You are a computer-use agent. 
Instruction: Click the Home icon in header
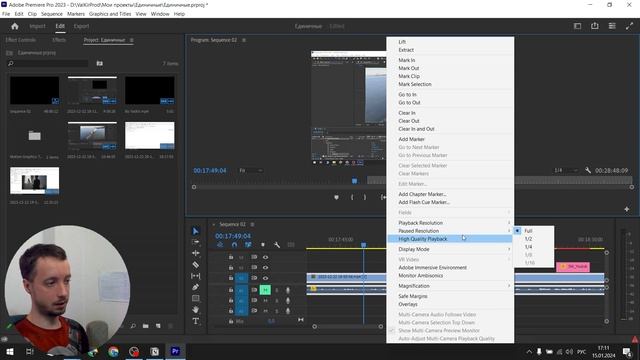(x=15, y=26)
